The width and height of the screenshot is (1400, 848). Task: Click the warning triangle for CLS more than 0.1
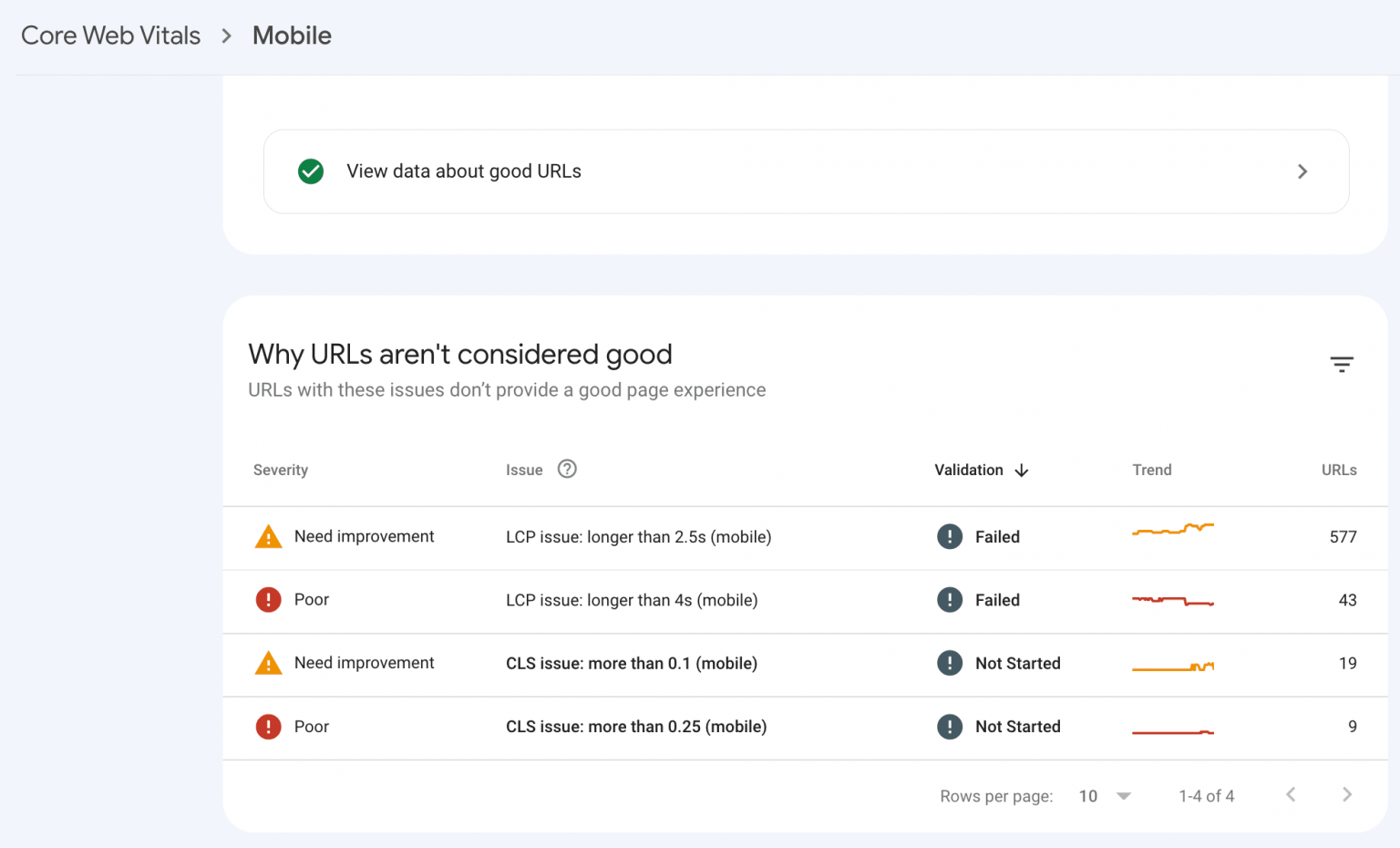268,663
